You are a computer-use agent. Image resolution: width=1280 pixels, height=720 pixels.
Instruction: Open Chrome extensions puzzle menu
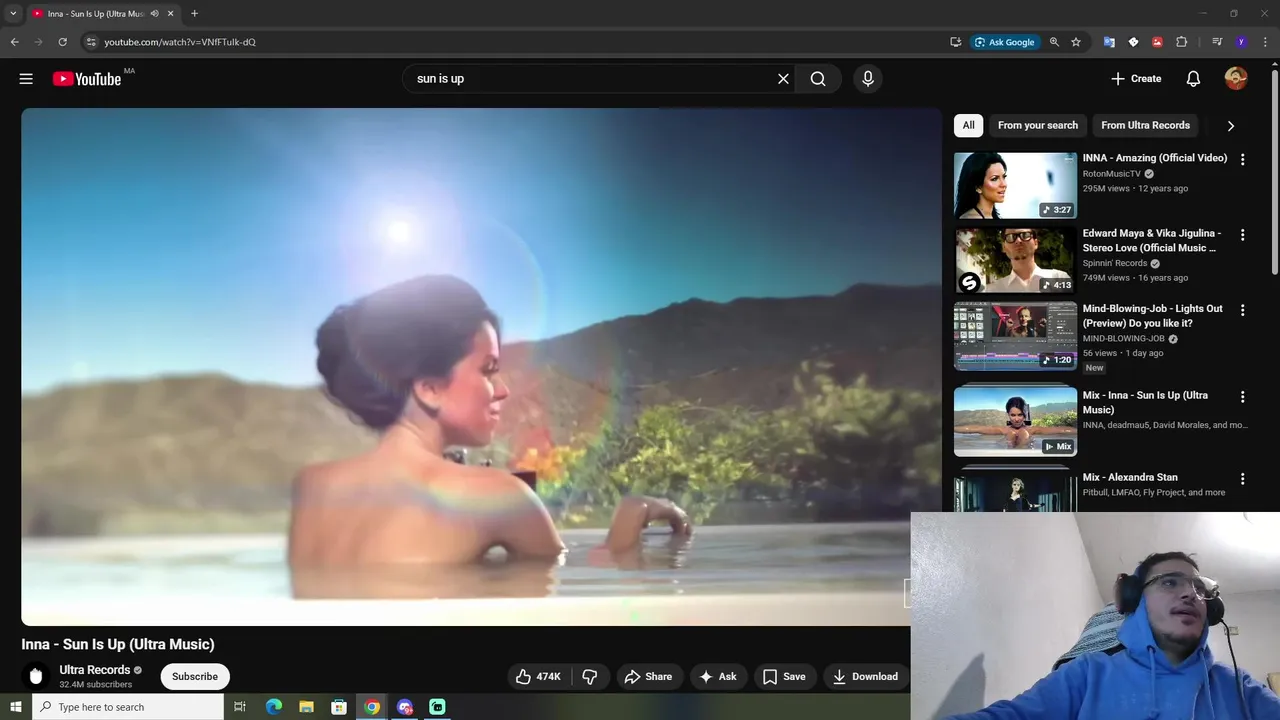pos(1181,42)
